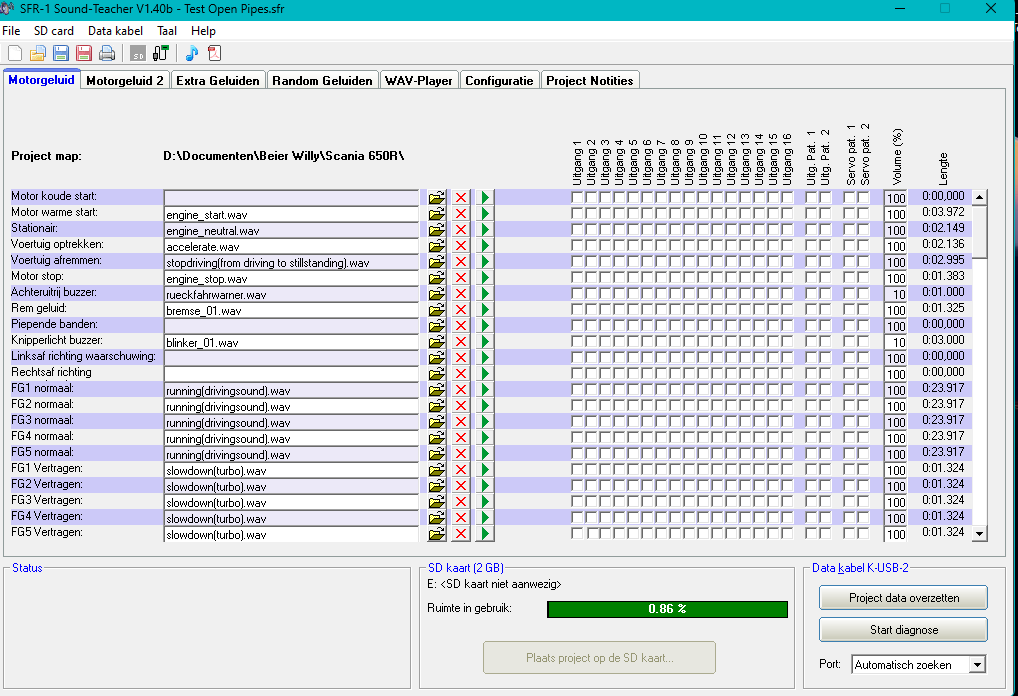Viewport: 1018px width, 696px height.
Task: Remove the engine_start.wav file with its red X
Action: (x=461, y=214)
